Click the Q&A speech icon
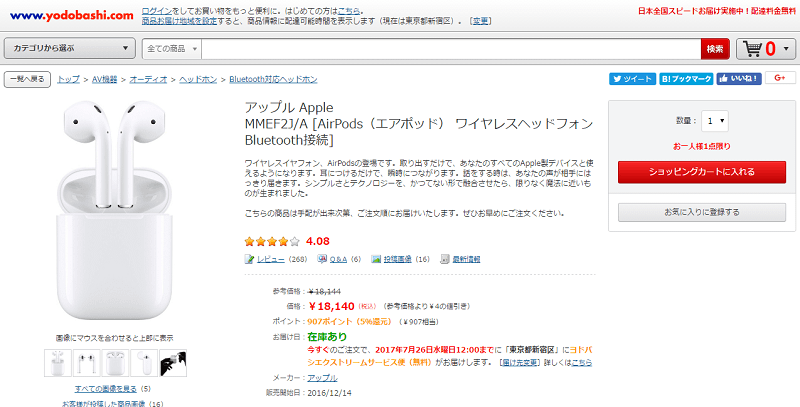 pyautogui.click(x=322, y=259)
